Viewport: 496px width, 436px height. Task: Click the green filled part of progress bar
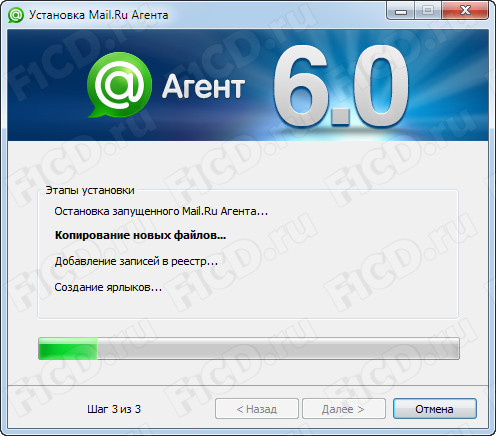tap(68, 349)
